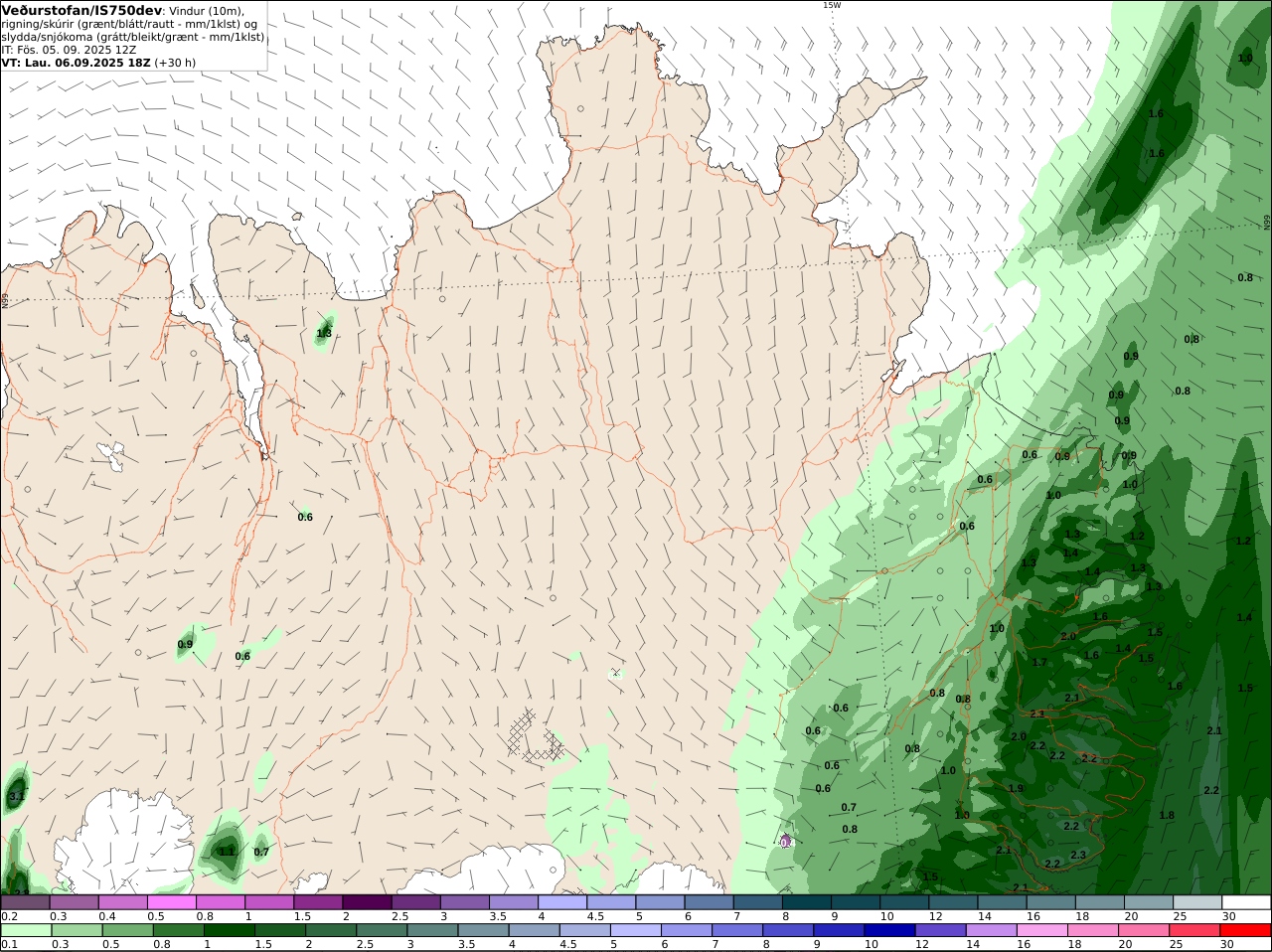Click the hatched glacier marking in the central highlands
The image size is (1272, 952).
point(536,736)
